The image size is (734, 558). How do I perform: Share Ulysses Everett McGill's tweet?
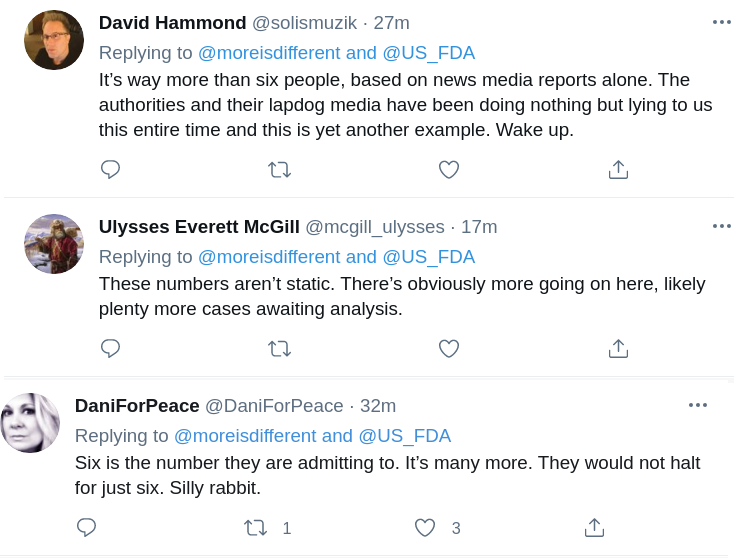618,348
